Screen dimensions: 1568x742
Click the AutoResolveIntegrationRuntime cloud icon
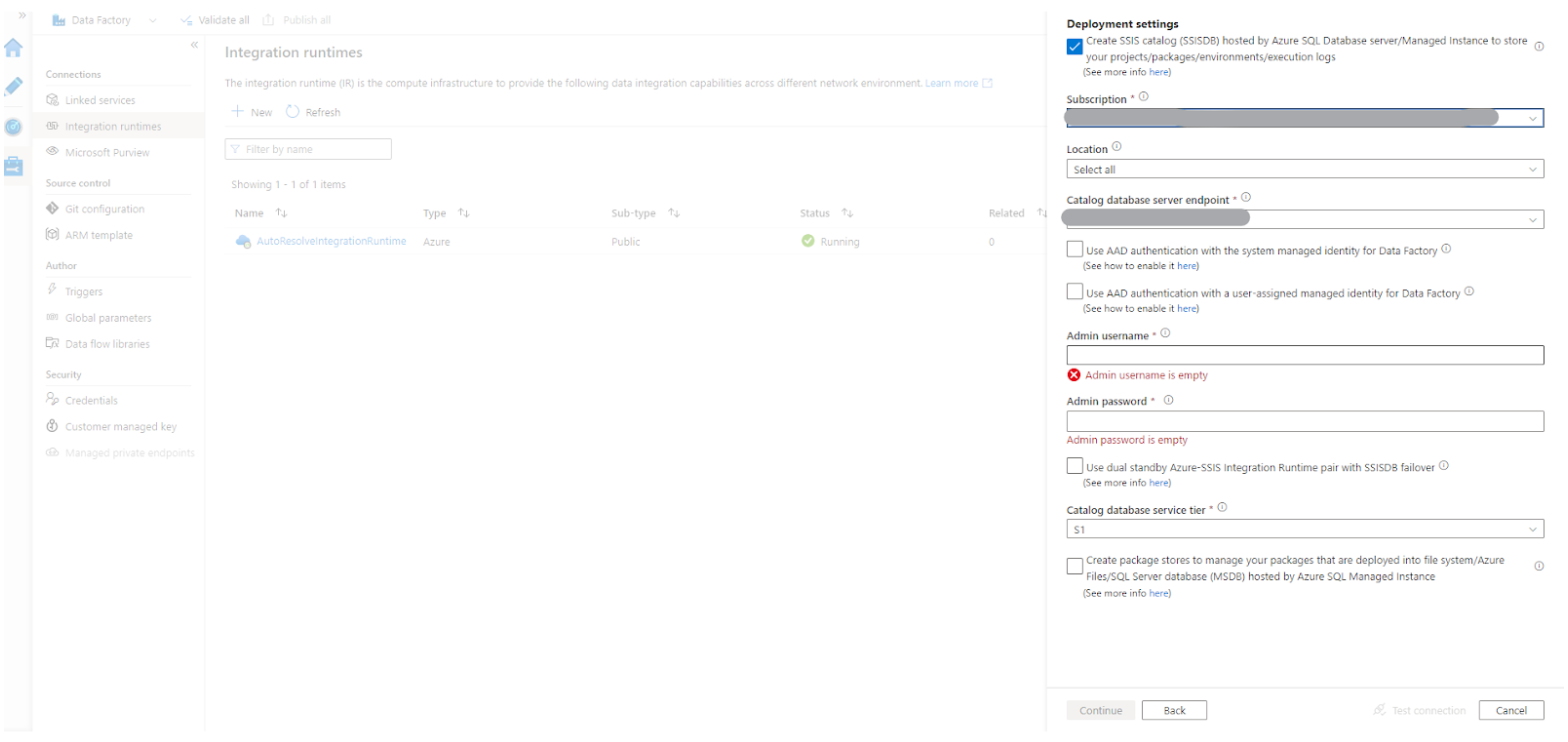[243, 242]
